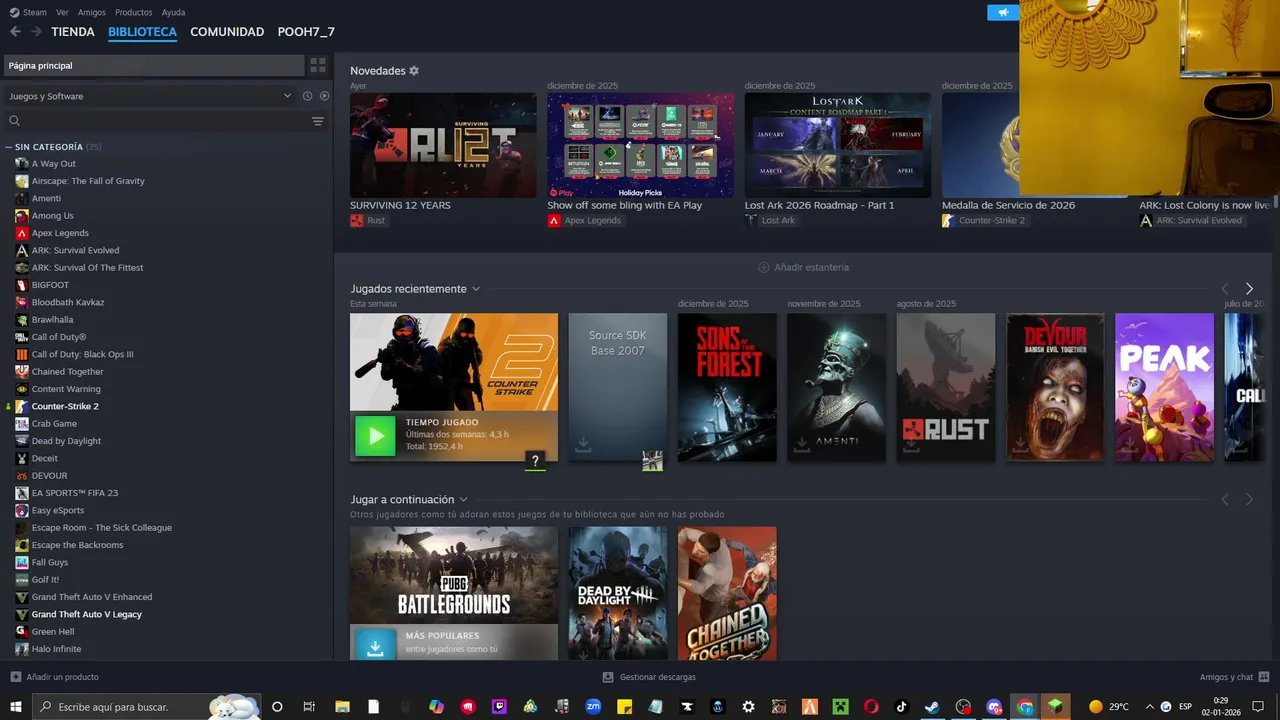The image size is (1280, 720).
Task: Open the TikTok taskbar icon
Action: pyautogui.click(x=901, y=706)
